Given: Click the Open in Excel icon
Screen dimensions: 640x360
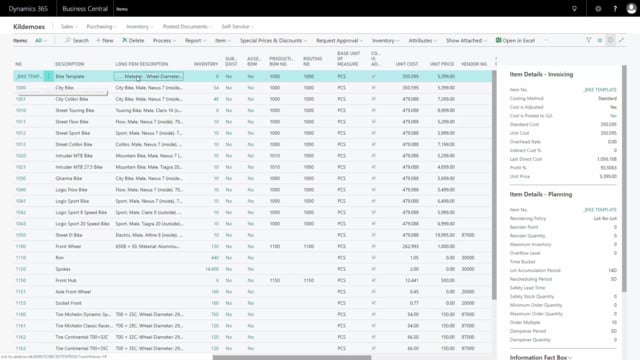Looking at the screenshot, I should (515, 40).
